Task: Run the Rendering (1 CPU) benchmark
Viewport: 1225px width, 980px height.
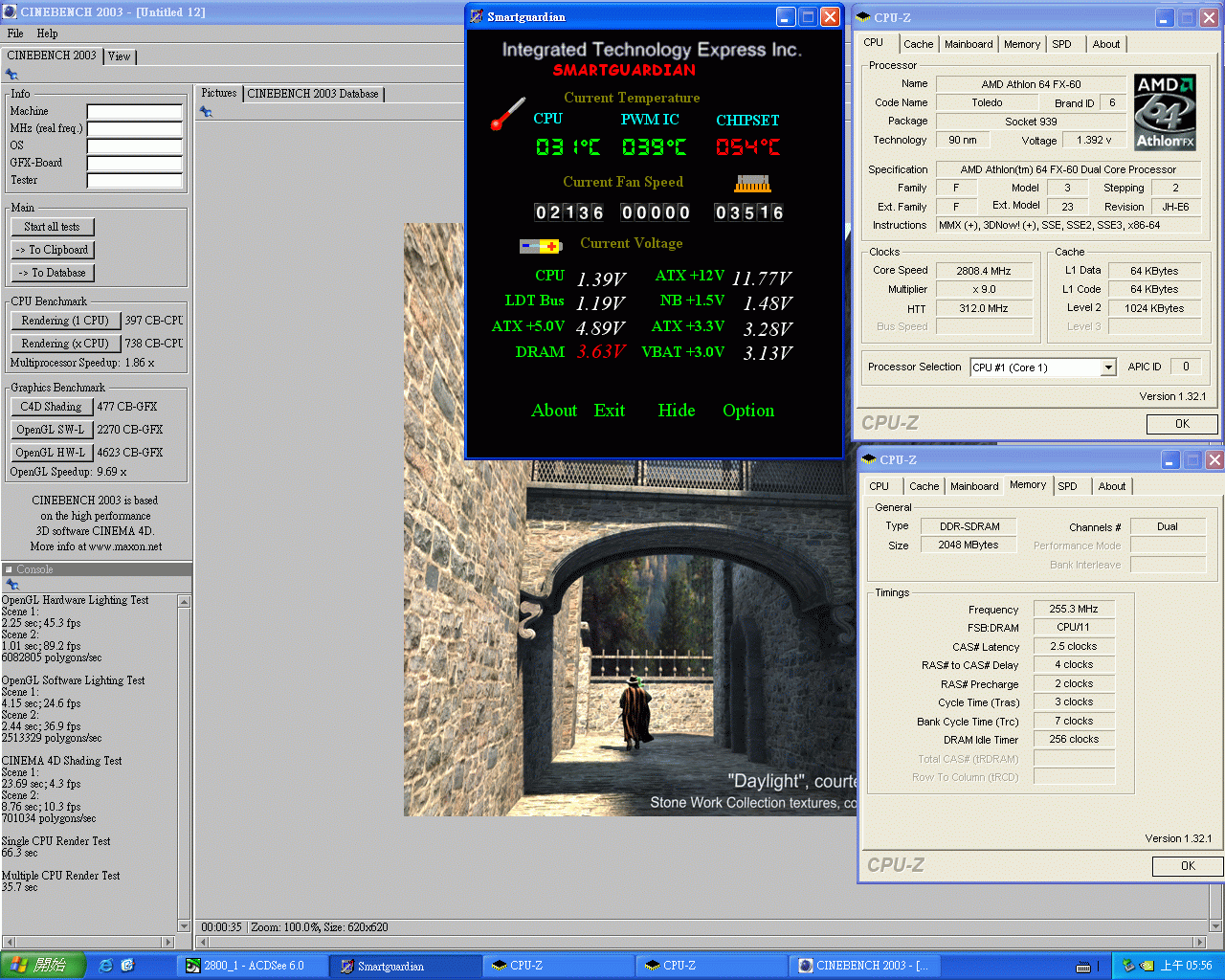Action: click(65, 321)
